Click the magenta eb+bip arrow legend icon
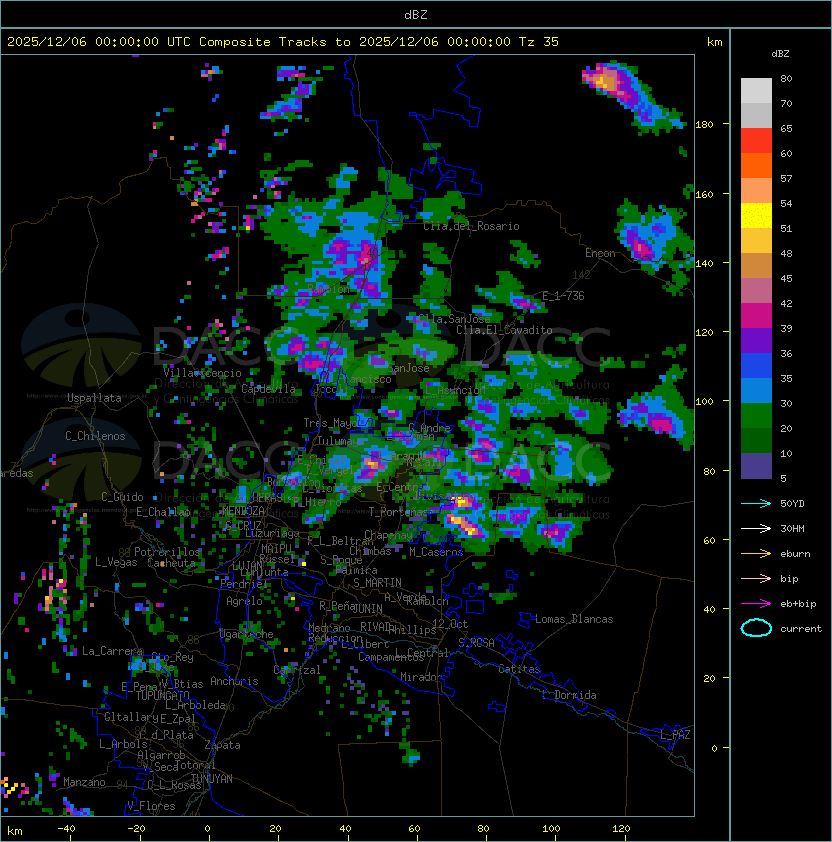Image resolution: width=832 pixels, height=842 pixels. coord(756,604)
